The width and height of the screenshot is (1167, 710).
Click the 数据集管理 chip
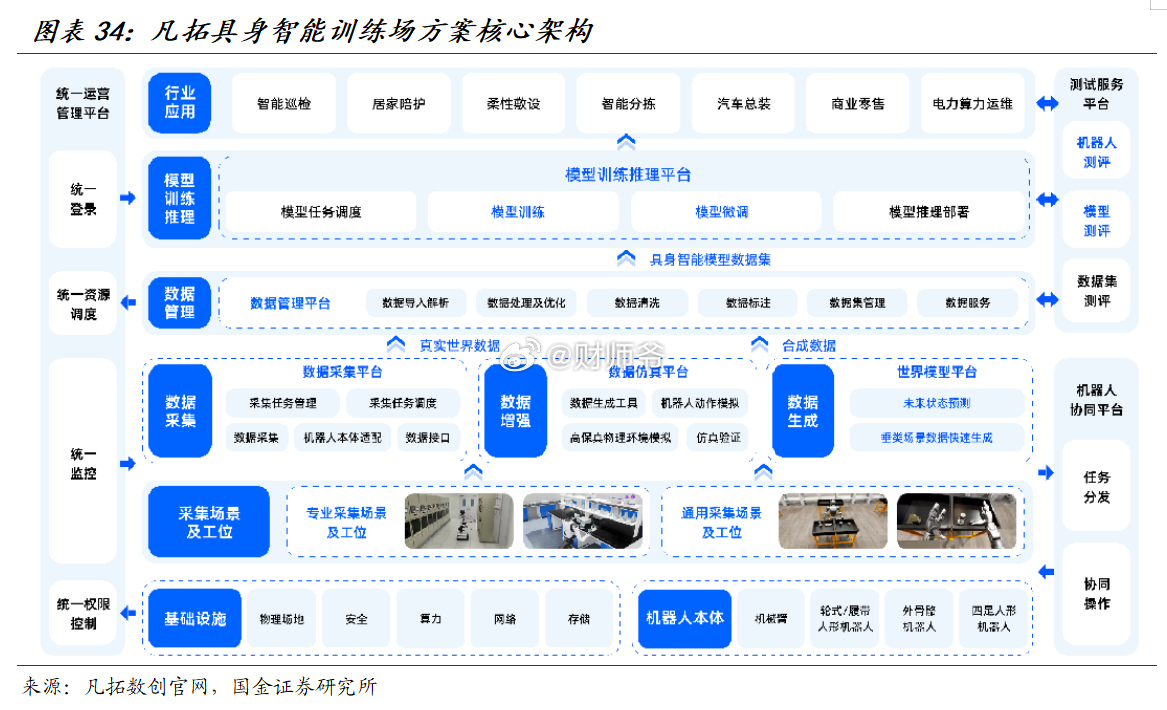point(857,303)
